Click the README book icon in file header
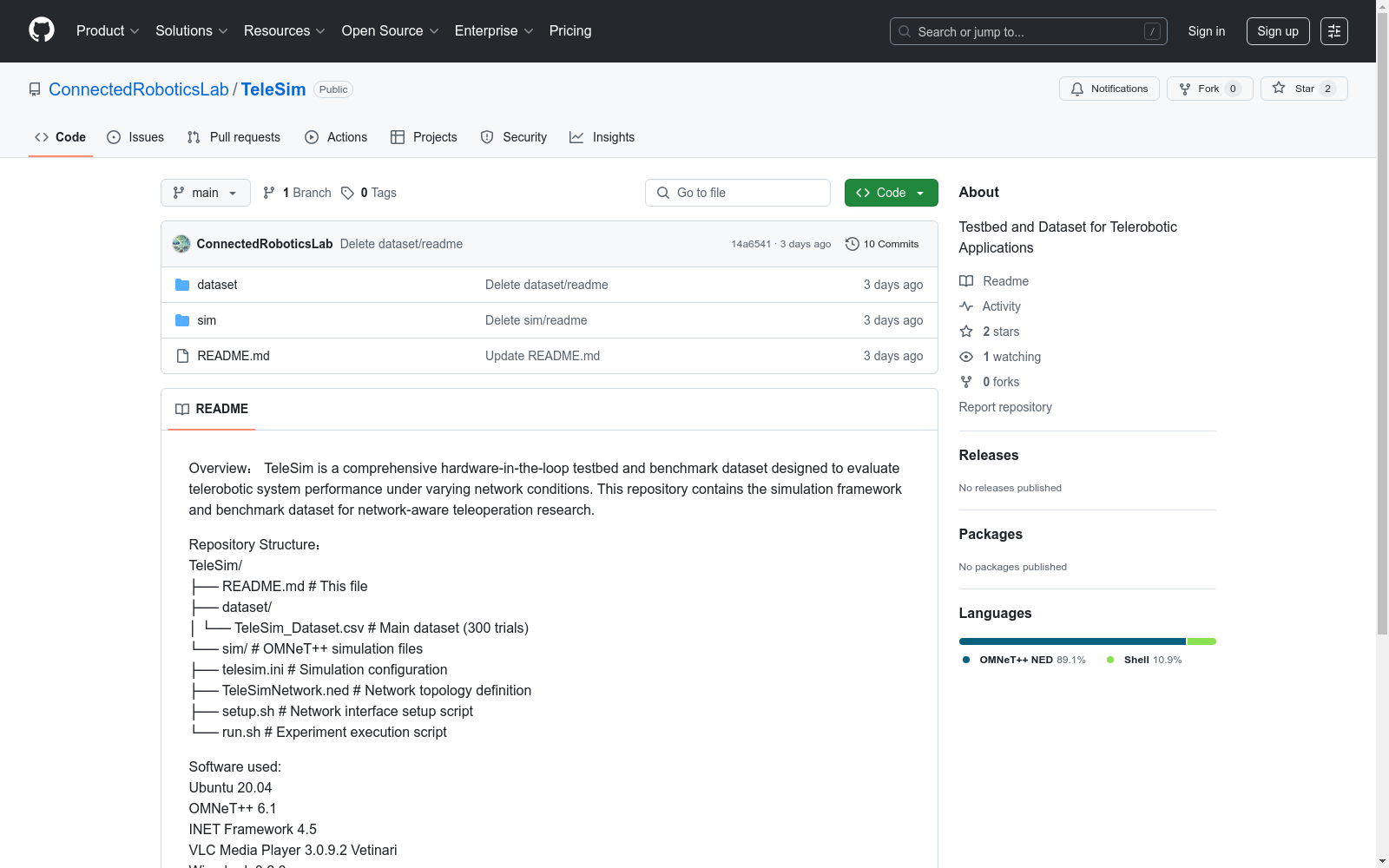Image resolution: width=1389 pixels, height=868 pixels. [182, 409]
